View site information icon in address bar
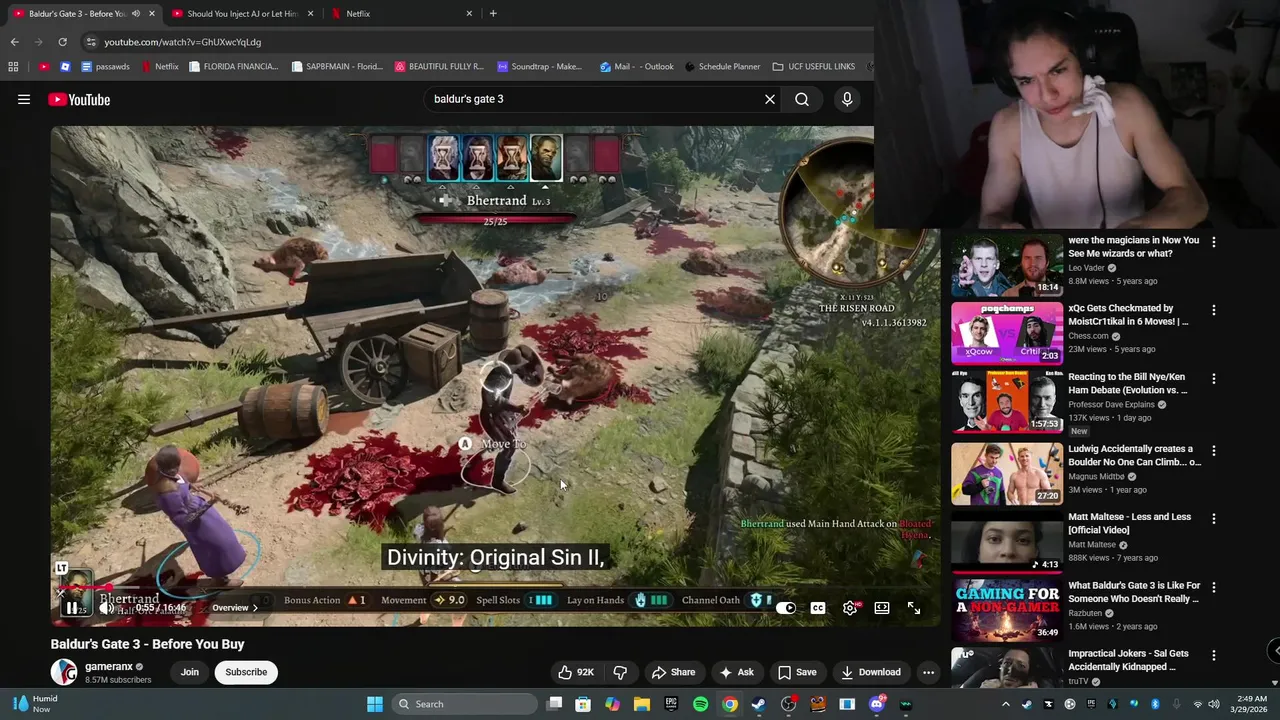The width and height of the screenshot is (1280, 720). click(91, 42)
